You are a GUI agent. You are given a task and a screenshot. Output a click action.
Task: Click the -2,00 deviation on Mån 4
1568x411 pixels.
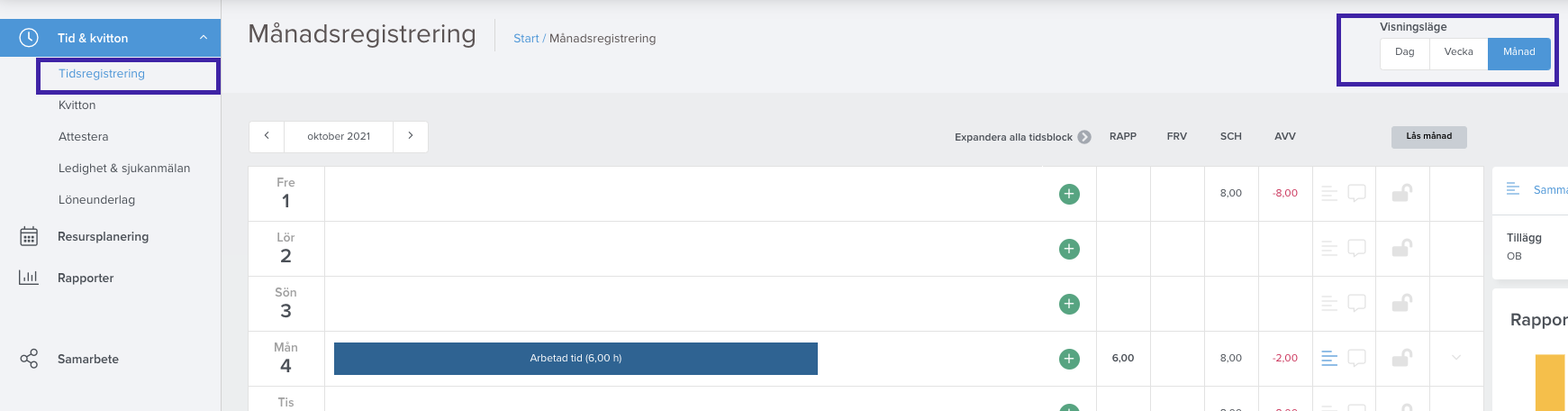point(1285,359)
